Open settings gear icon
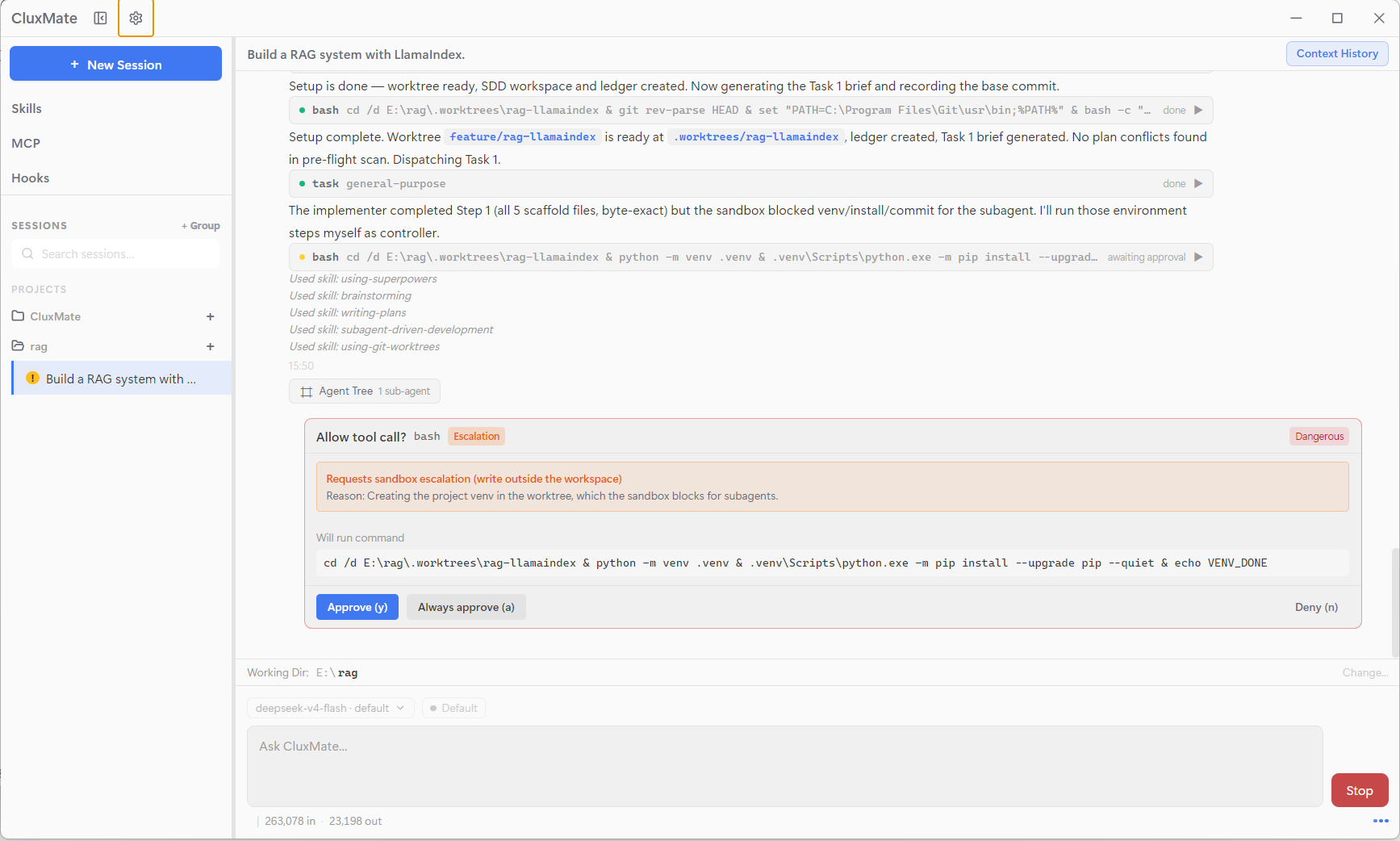Screen dimensions: 1400x841 point(136,18)
